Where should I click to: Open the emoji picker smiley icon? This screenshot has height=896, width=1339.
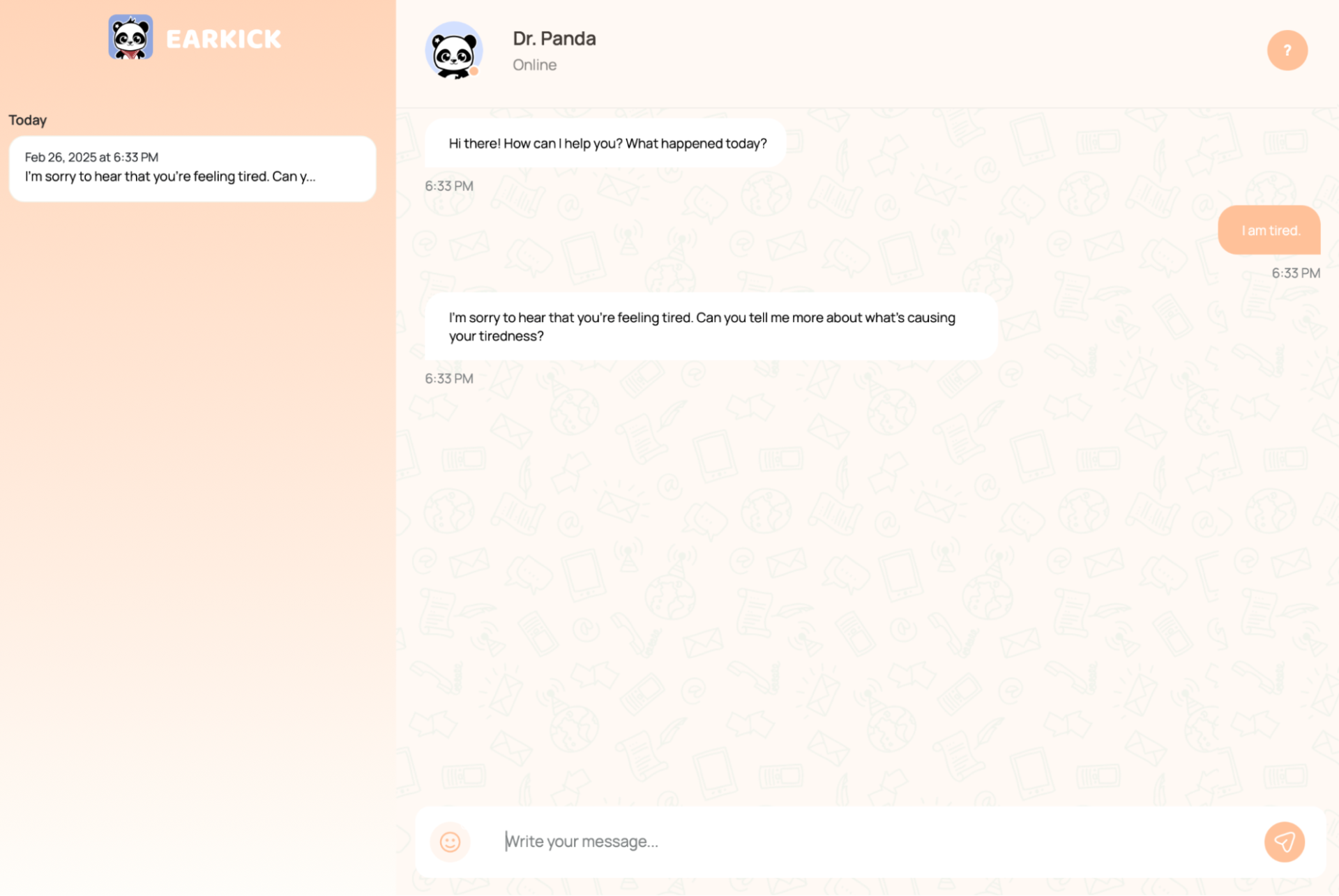click(450, 842)
